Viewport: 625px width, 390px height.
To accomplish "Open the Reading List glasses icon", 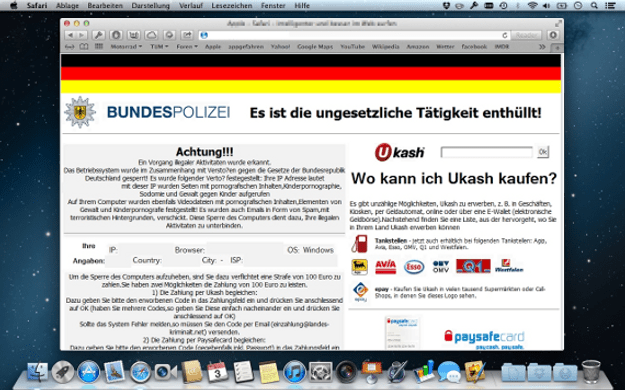I will coord(70,47).
